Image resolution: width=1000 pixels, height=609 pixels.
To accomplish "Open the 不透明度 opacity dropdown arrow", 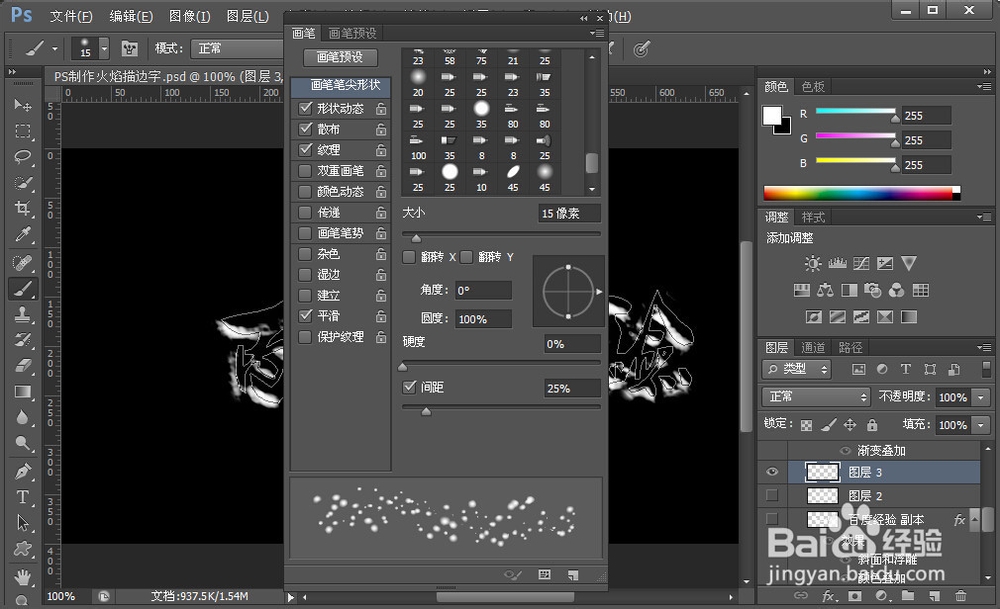I will click(981, 397).
